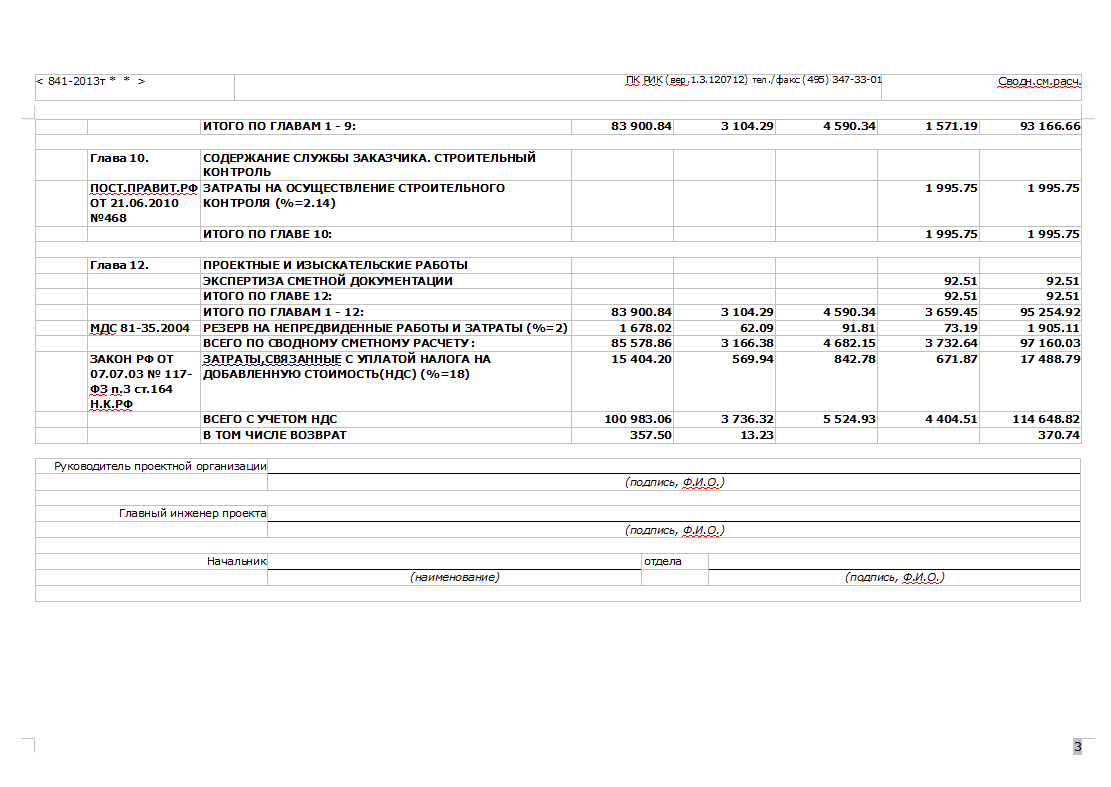Click the value 1 571.19

point(951,126)
